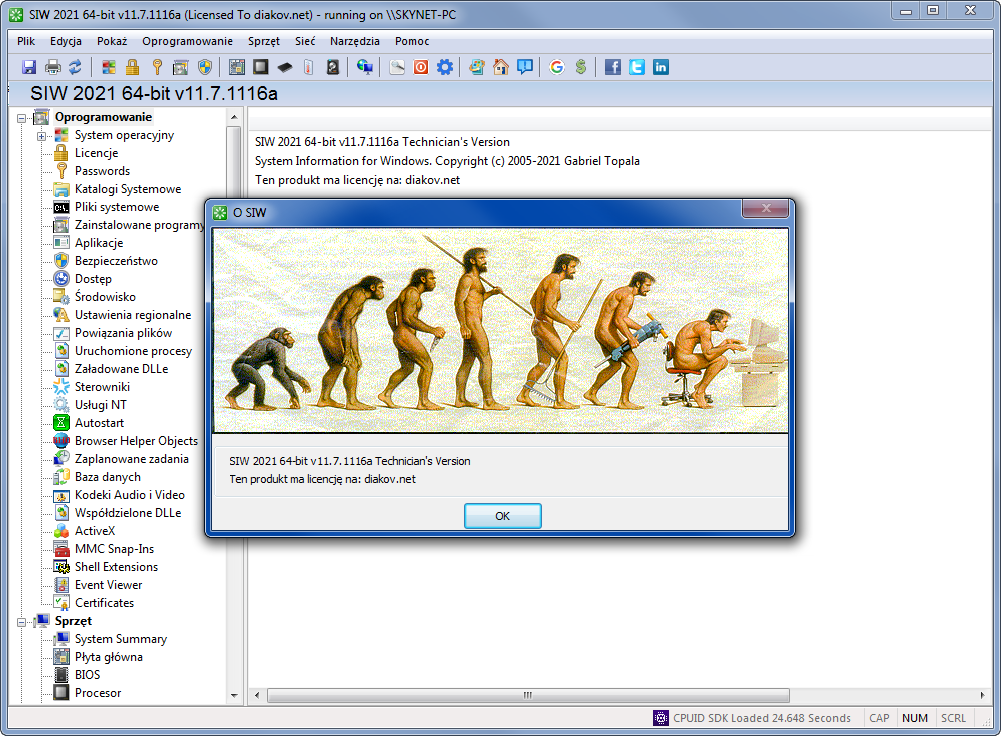The height and width of the screenshot is (736, 1001).
Task: Select Licencje in the tree
Action: pos(96,153)
